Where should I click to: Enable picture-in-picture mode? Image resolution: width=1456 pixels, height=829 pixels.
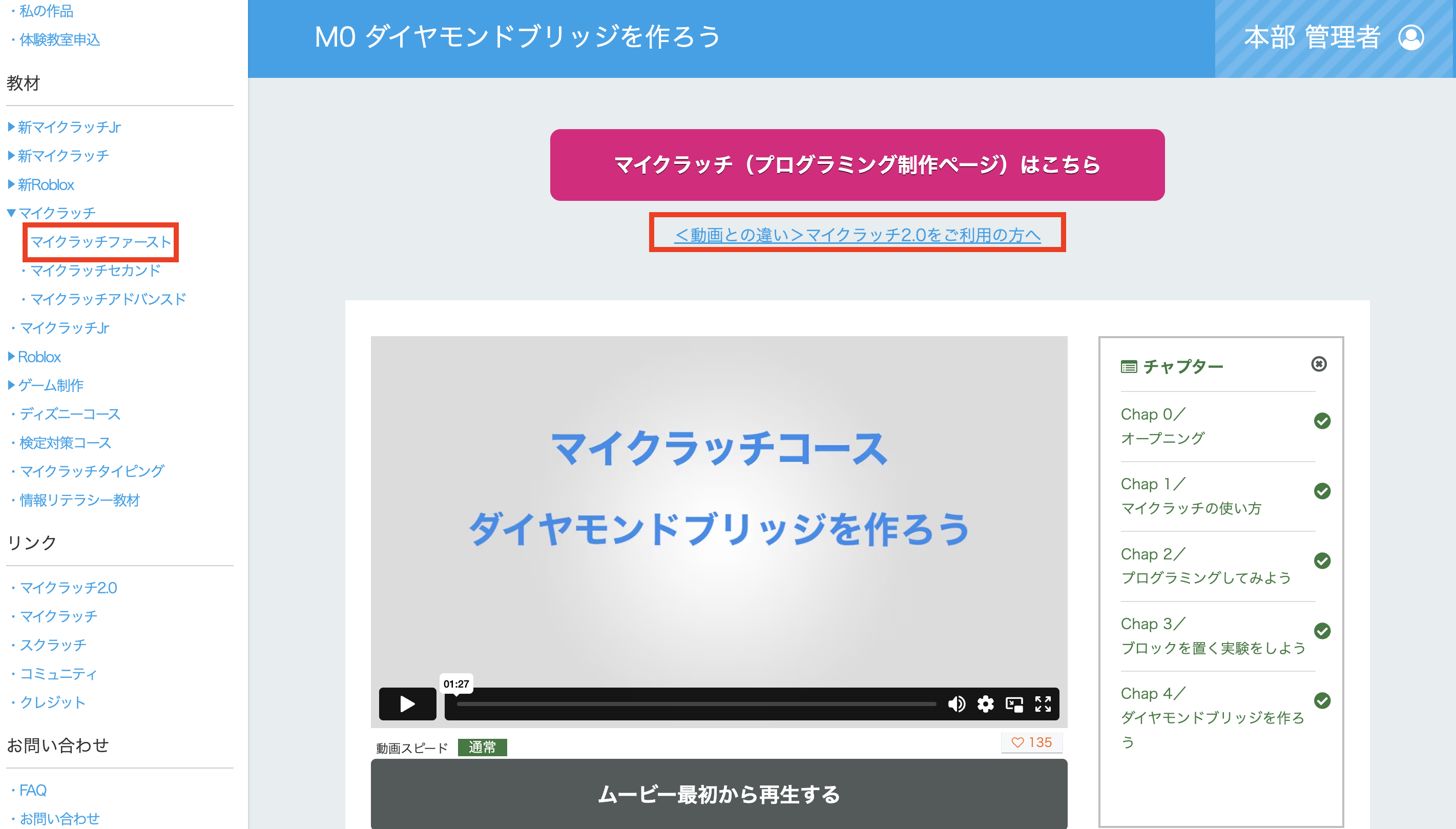click(x=1014, y=704)
